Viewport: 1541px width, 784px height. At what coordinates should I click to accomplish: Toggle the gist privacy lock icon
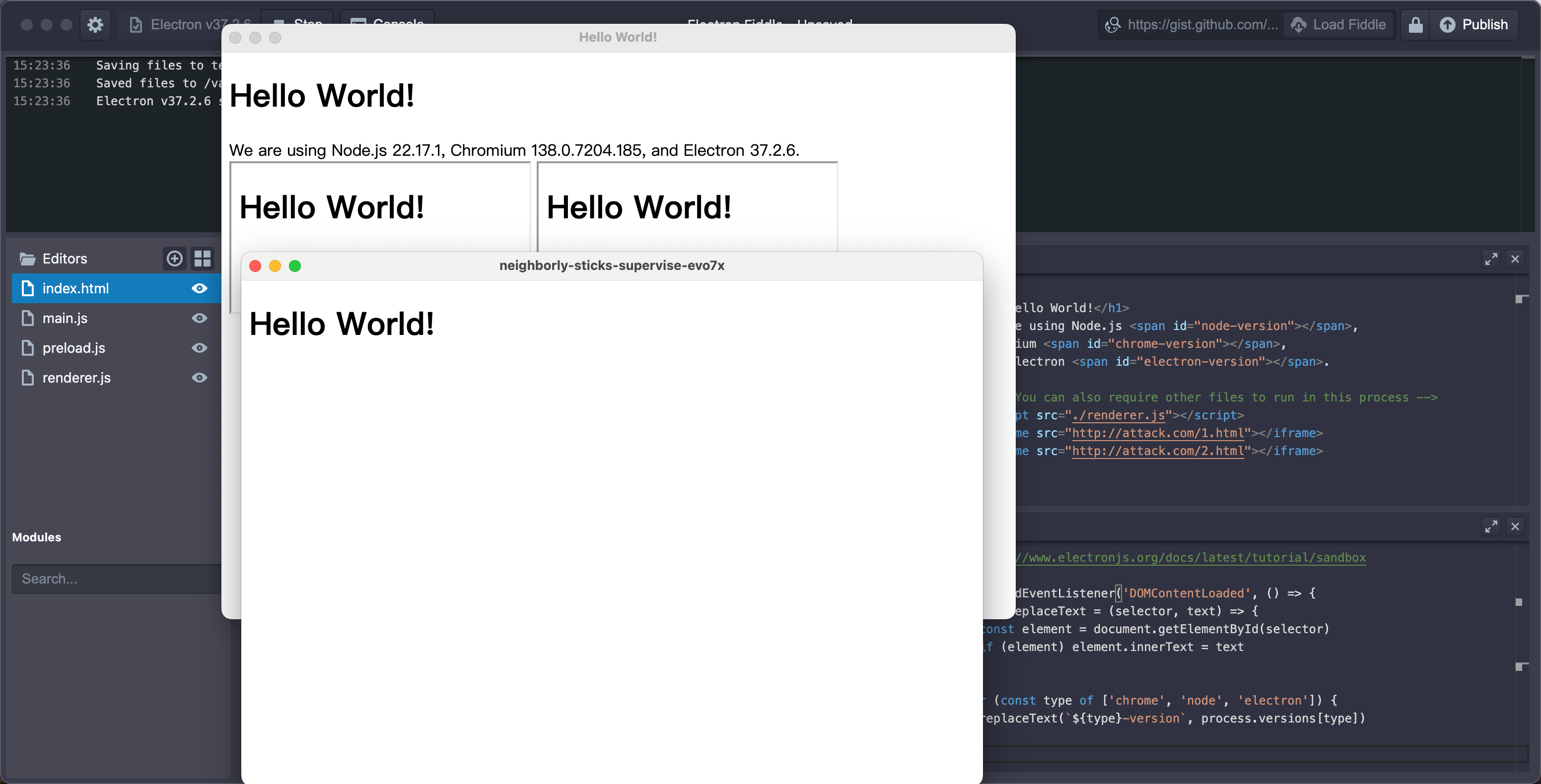pos(1415,24)
